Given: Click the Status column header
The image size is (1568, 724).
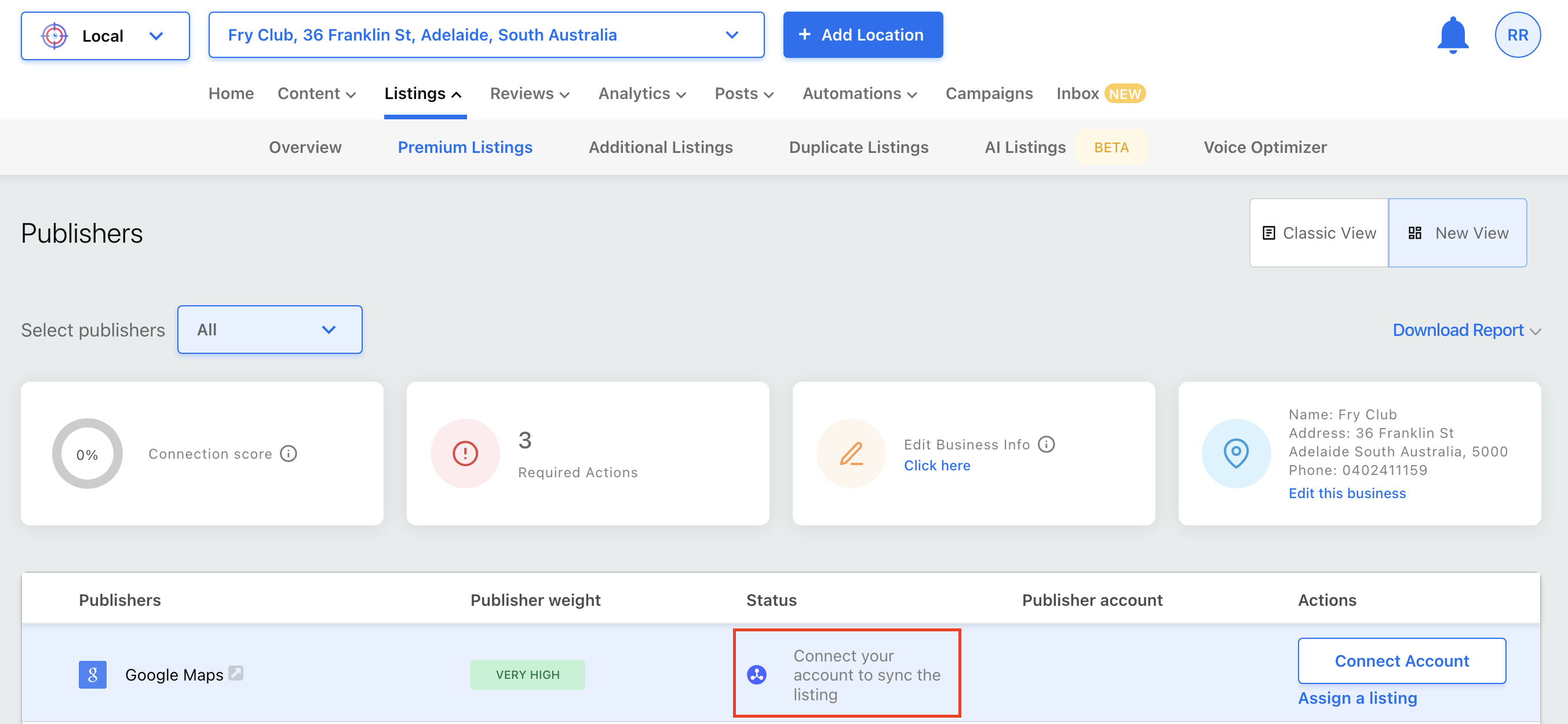Looking at the screenshot, I should pos(771,601).
